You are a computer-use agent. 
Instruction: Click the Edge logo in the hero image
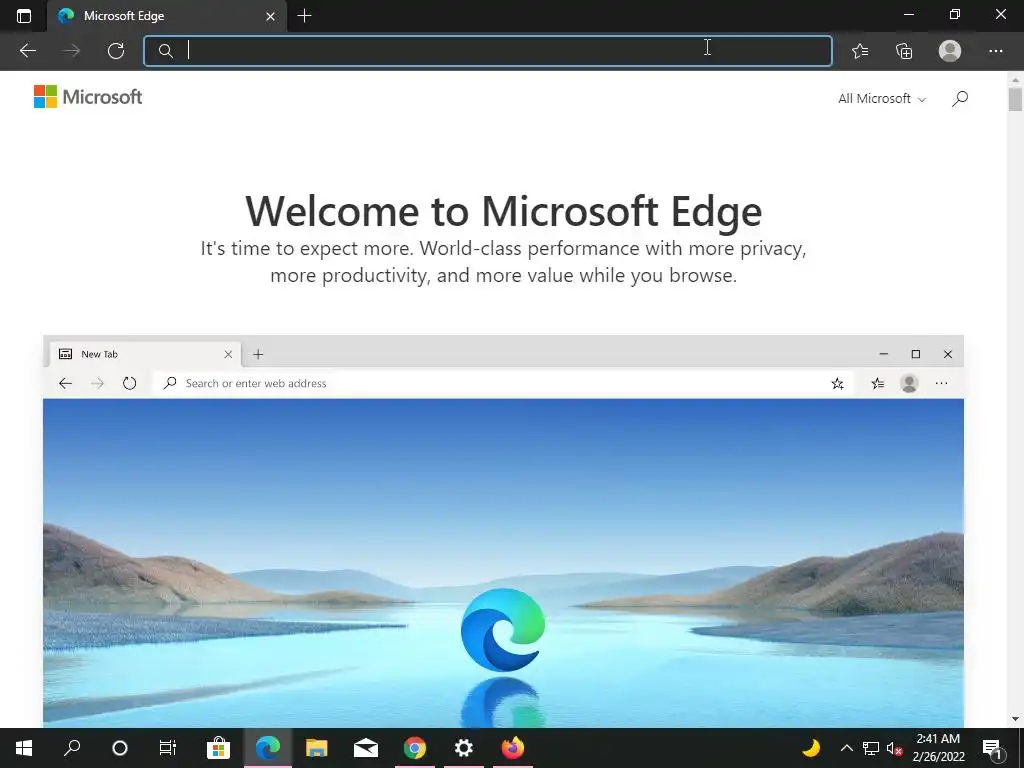(x=502, y=630)
